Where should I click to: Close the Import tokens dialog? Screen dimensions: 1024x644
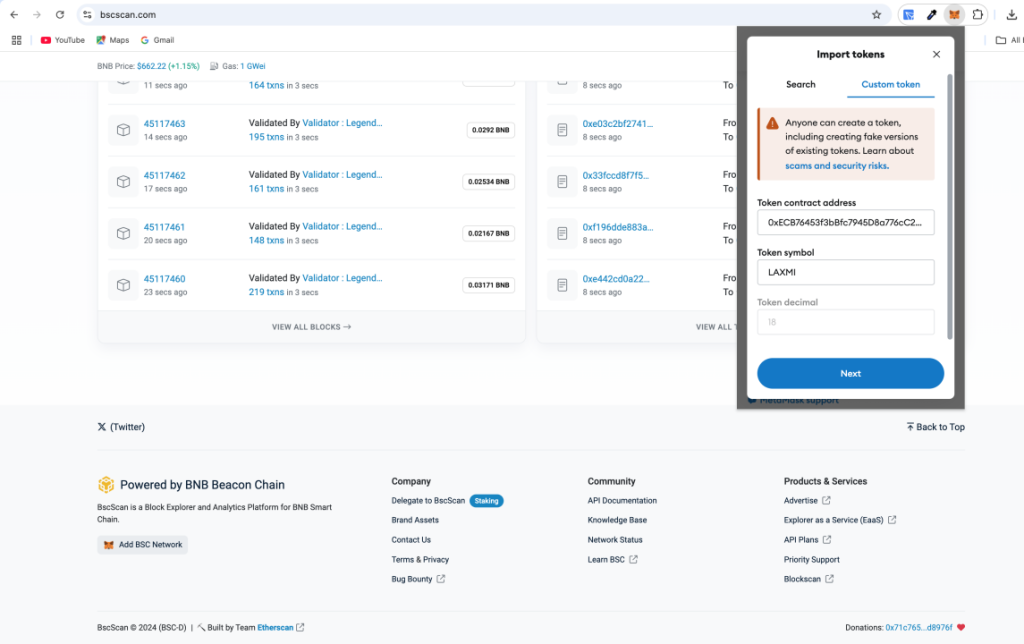click(x=936, y=54)
